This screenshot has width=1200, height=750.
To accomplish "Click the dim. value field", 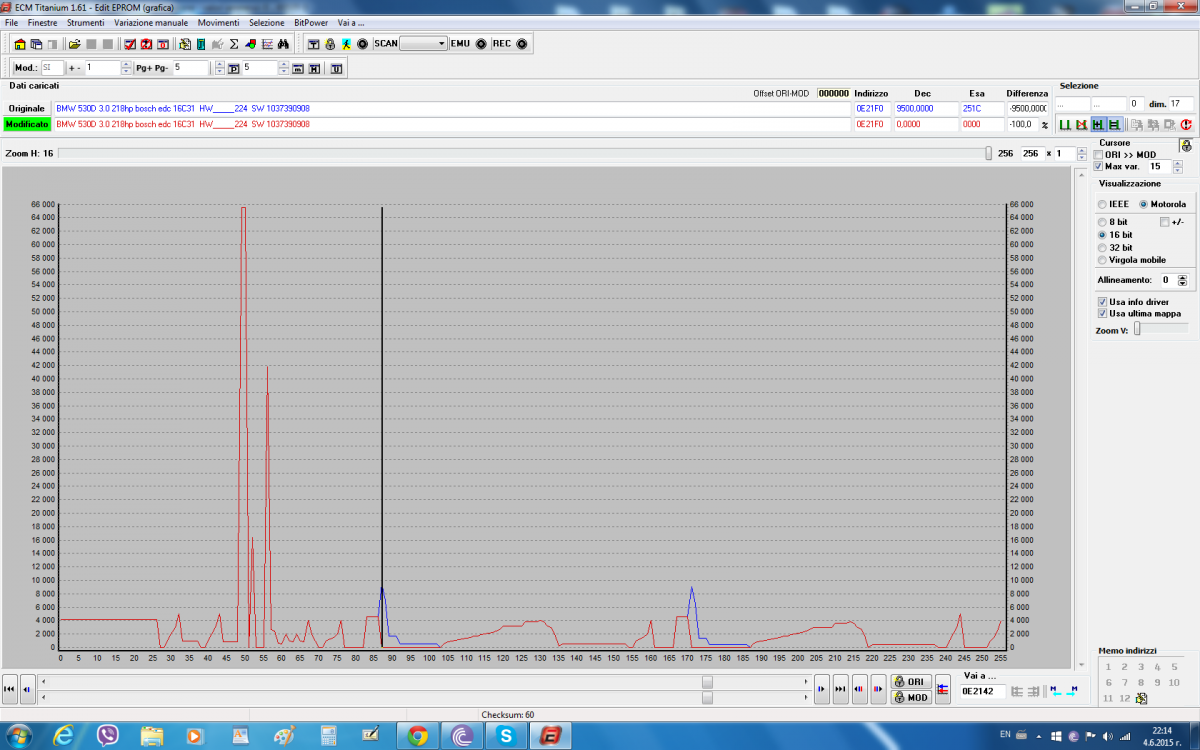I will tap(1181, 104).
